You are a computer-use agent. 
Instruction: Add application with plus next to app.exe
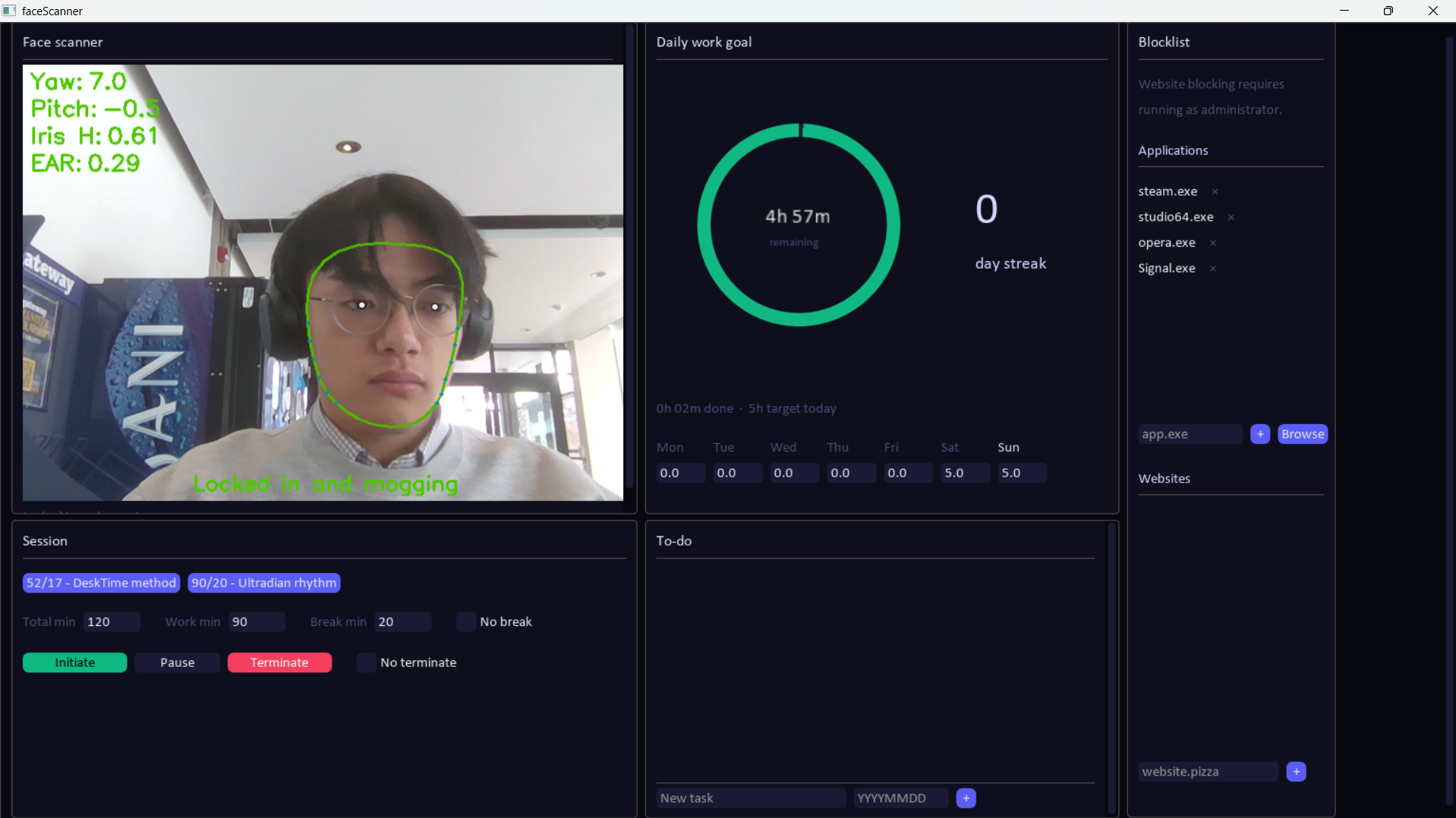point(1260,434)
